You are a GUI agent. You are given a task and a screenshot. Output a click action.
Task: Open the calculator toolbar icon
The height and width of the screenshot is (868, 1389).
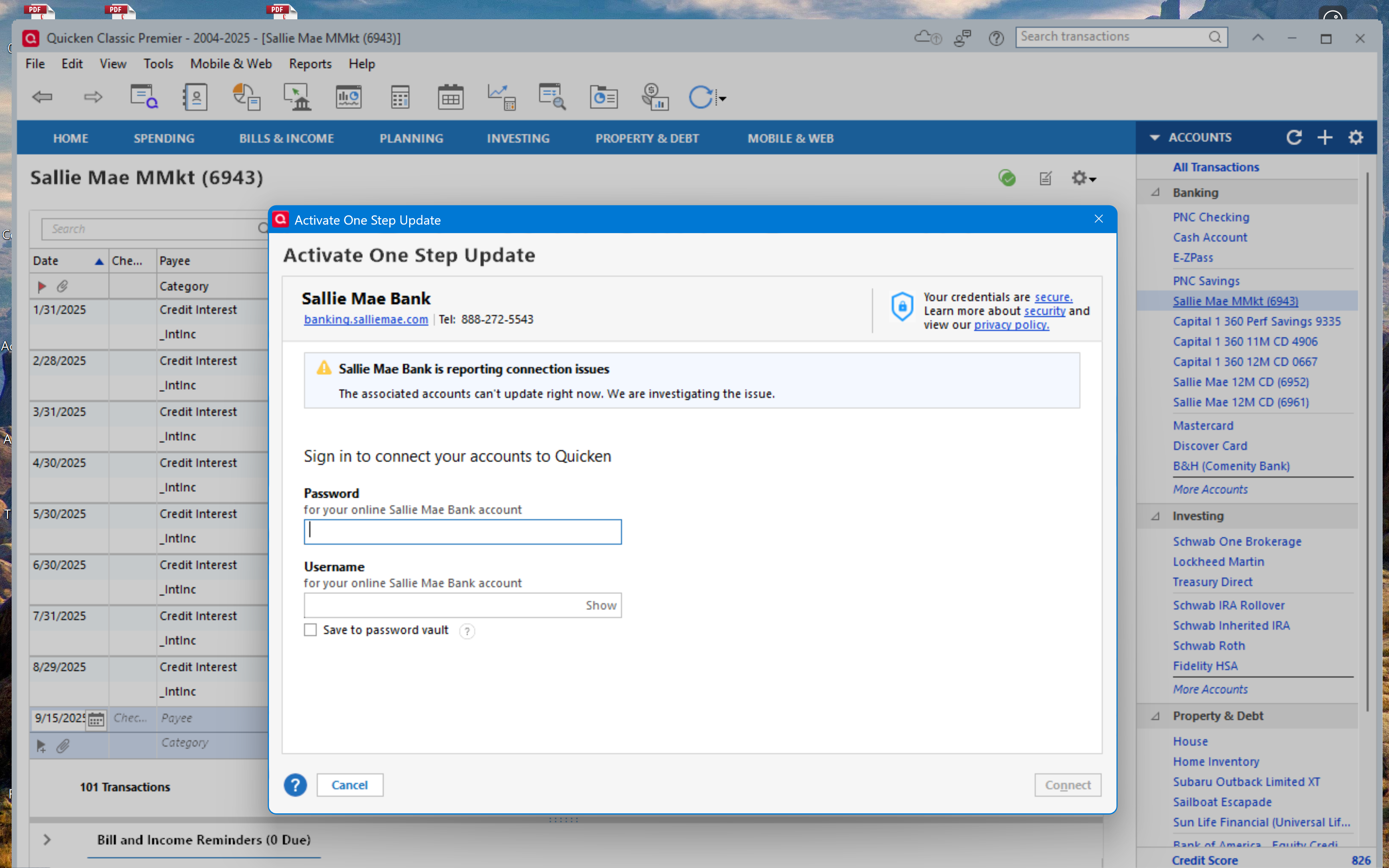click(x=399, y=97)
